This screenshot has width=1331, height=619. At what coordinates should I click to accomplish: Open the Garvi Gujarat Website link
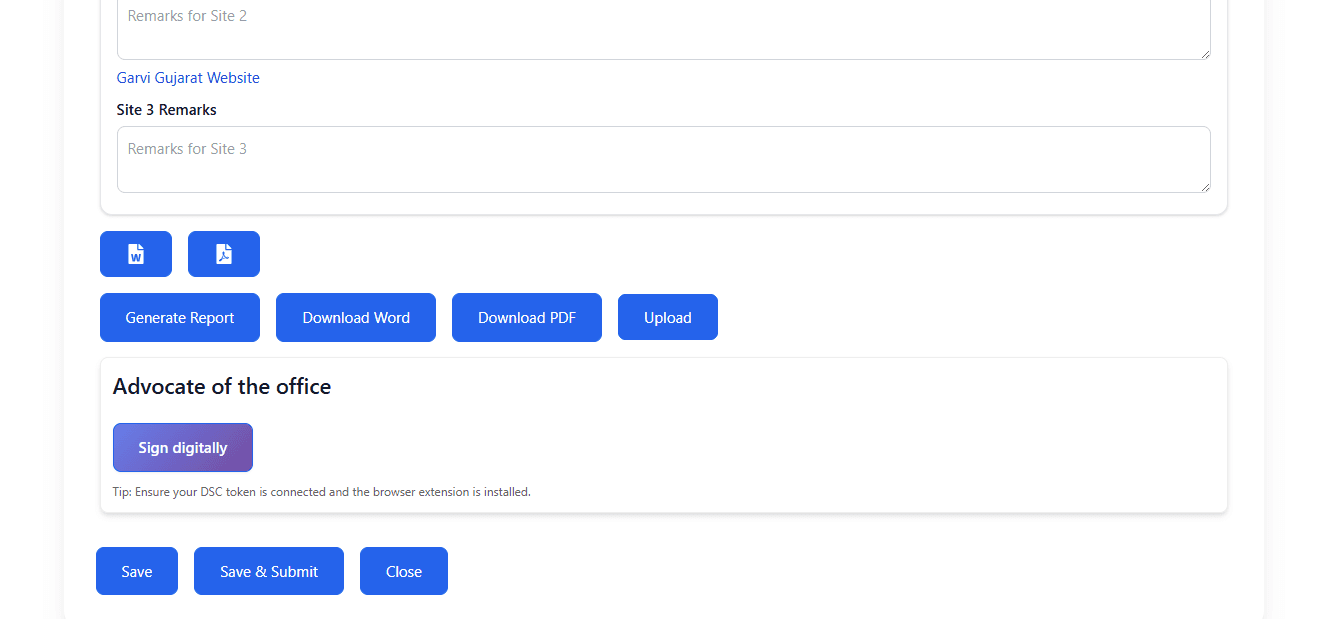187,77
